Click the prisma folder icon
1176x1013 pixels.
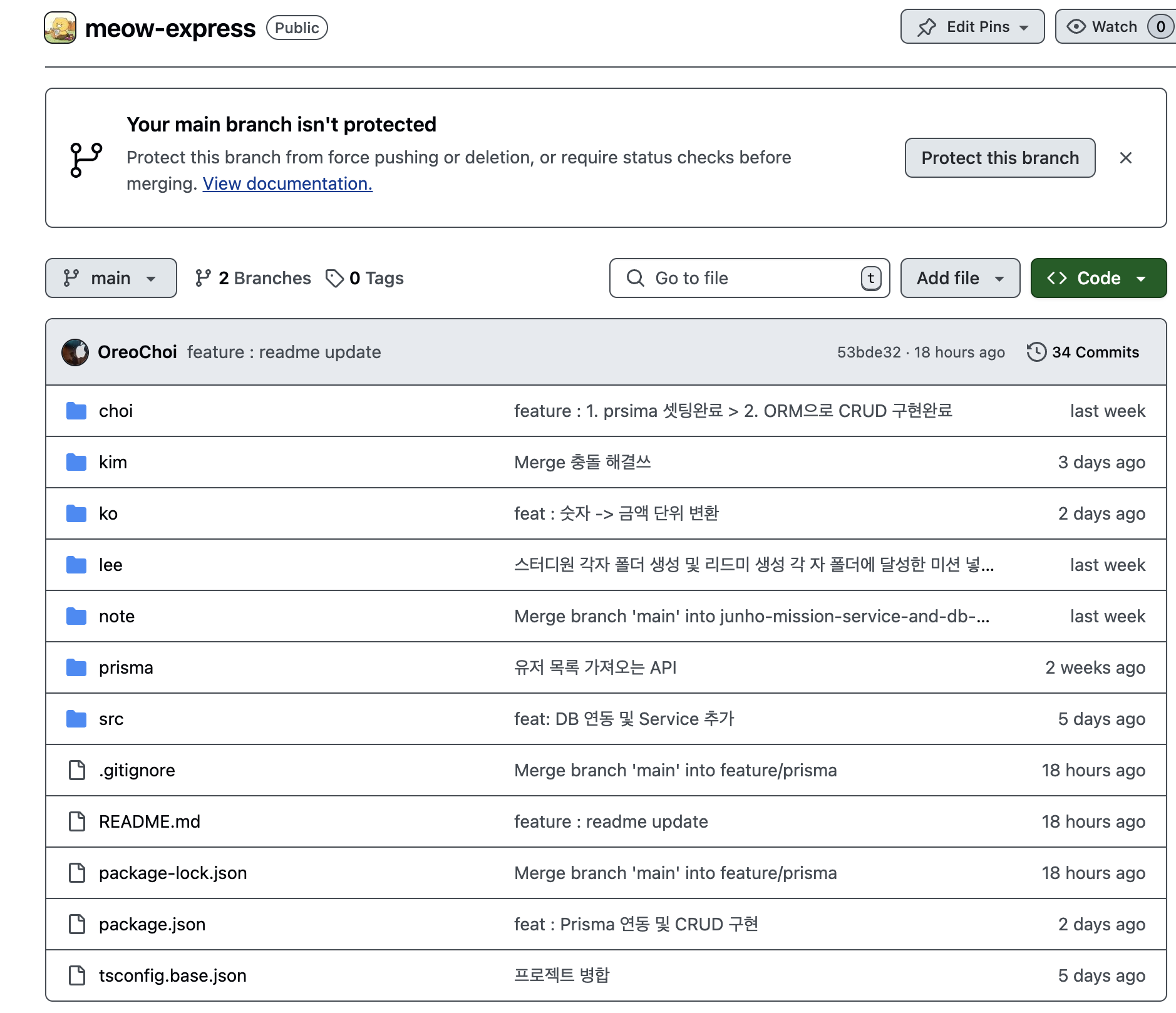pyautogui.click(x=76, y=668)
